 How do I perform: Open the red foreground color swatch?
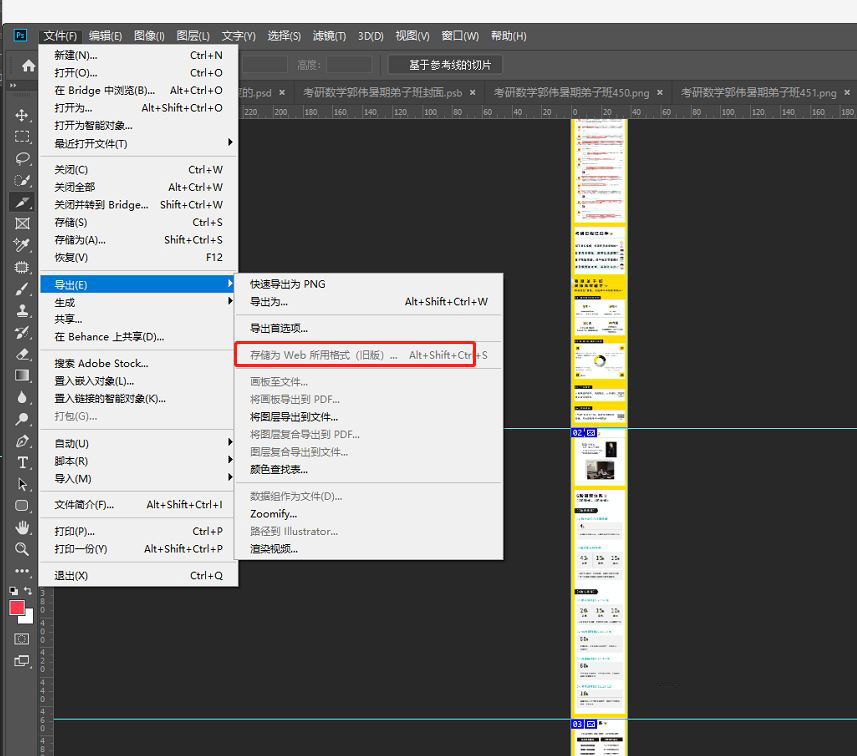pyautogui.click(x=17, y=607)
